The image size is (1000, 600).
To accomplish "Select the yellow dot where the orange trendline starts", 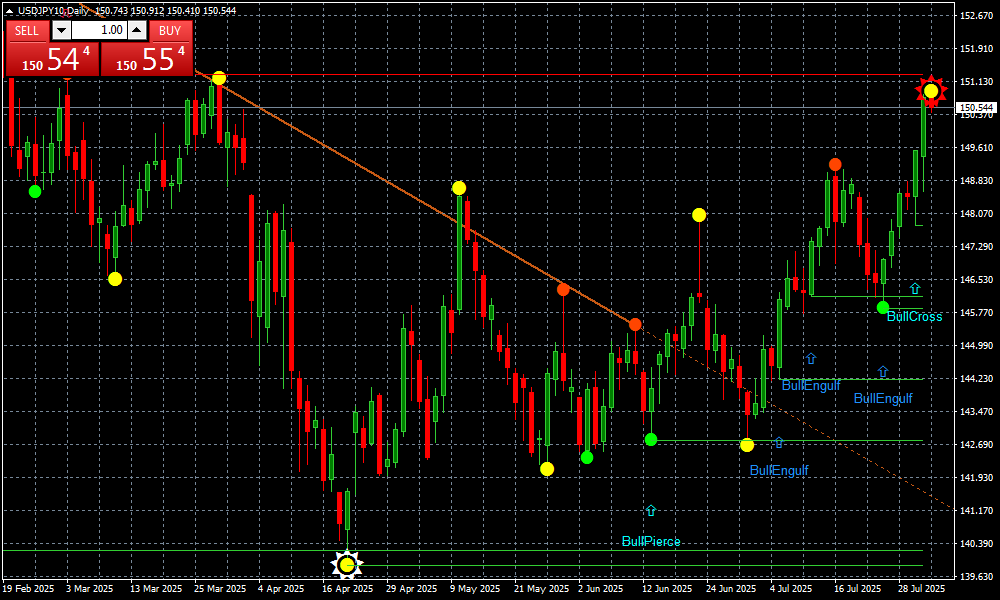I will [219, 78].
